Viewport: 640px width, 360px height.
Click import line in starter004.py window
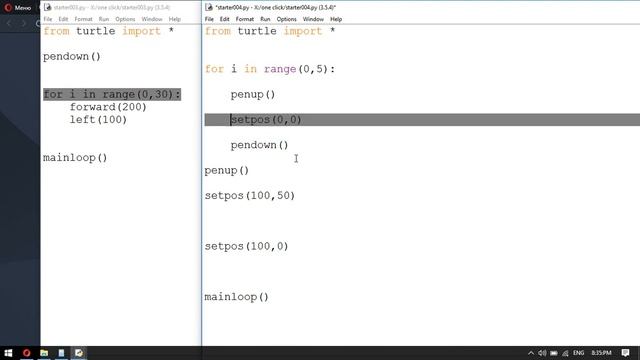tap(270, 31)
